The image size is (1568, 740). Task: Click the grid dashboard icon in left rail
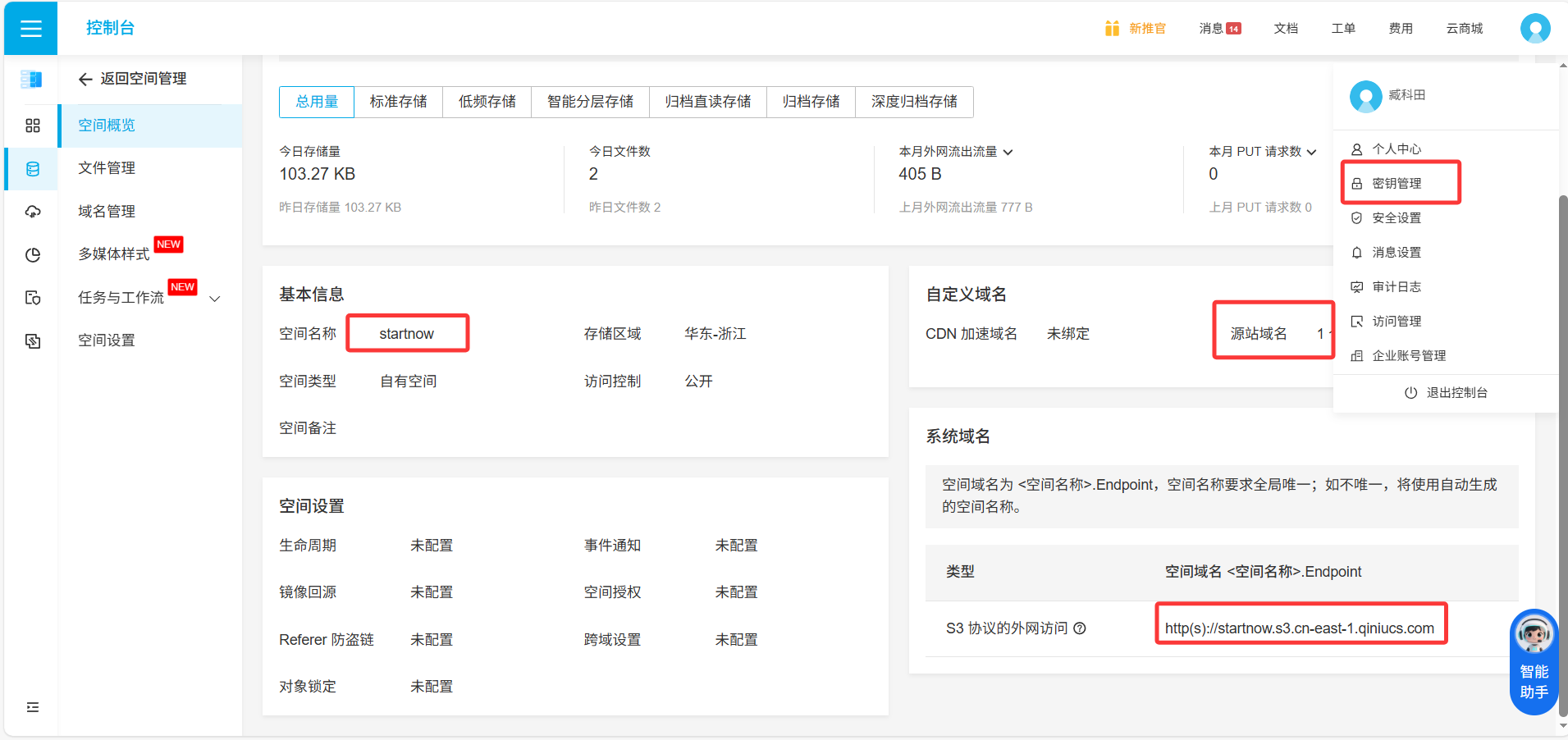[x=33, y=126]
